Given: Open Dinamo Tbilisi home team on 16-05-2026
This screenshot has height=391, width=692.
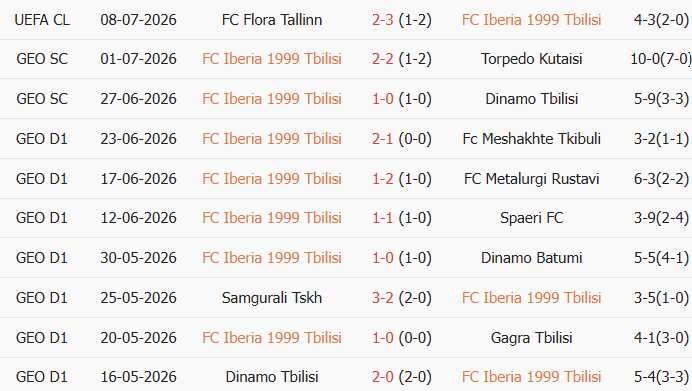Looking at the screenshot, I should [272, 377].
